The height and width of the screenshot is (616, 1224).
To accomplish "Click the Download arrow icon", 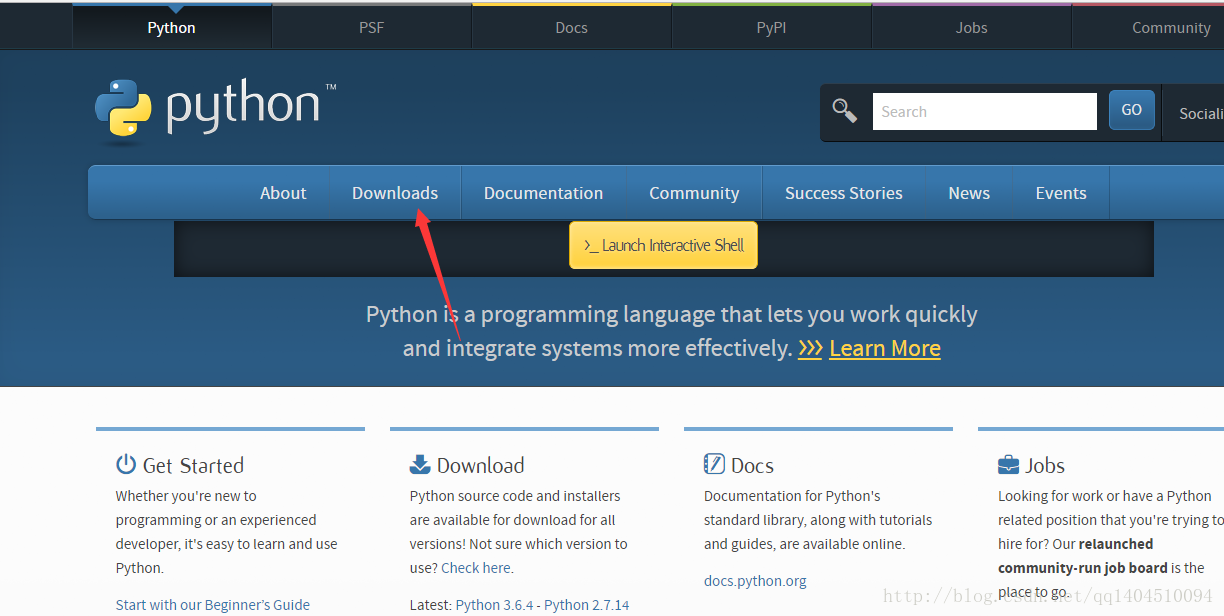I will pyautogui.click(x=420, y=464).
